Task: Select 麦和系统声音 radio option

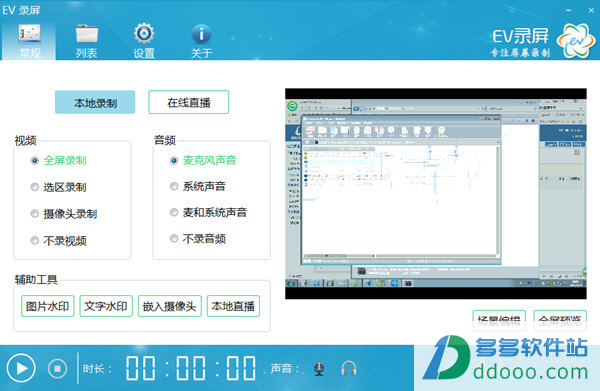Action: click(x=174, y=212)
